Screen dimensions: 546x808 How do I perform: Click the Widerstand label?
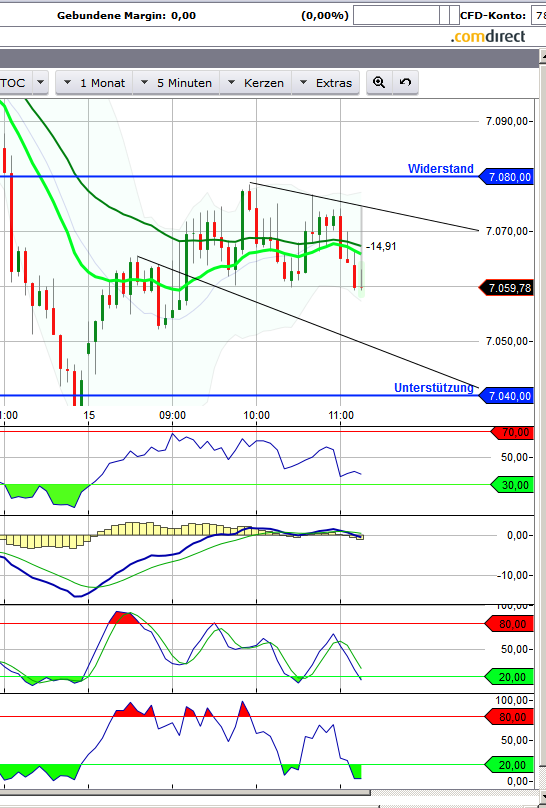(x=440, y=169)
